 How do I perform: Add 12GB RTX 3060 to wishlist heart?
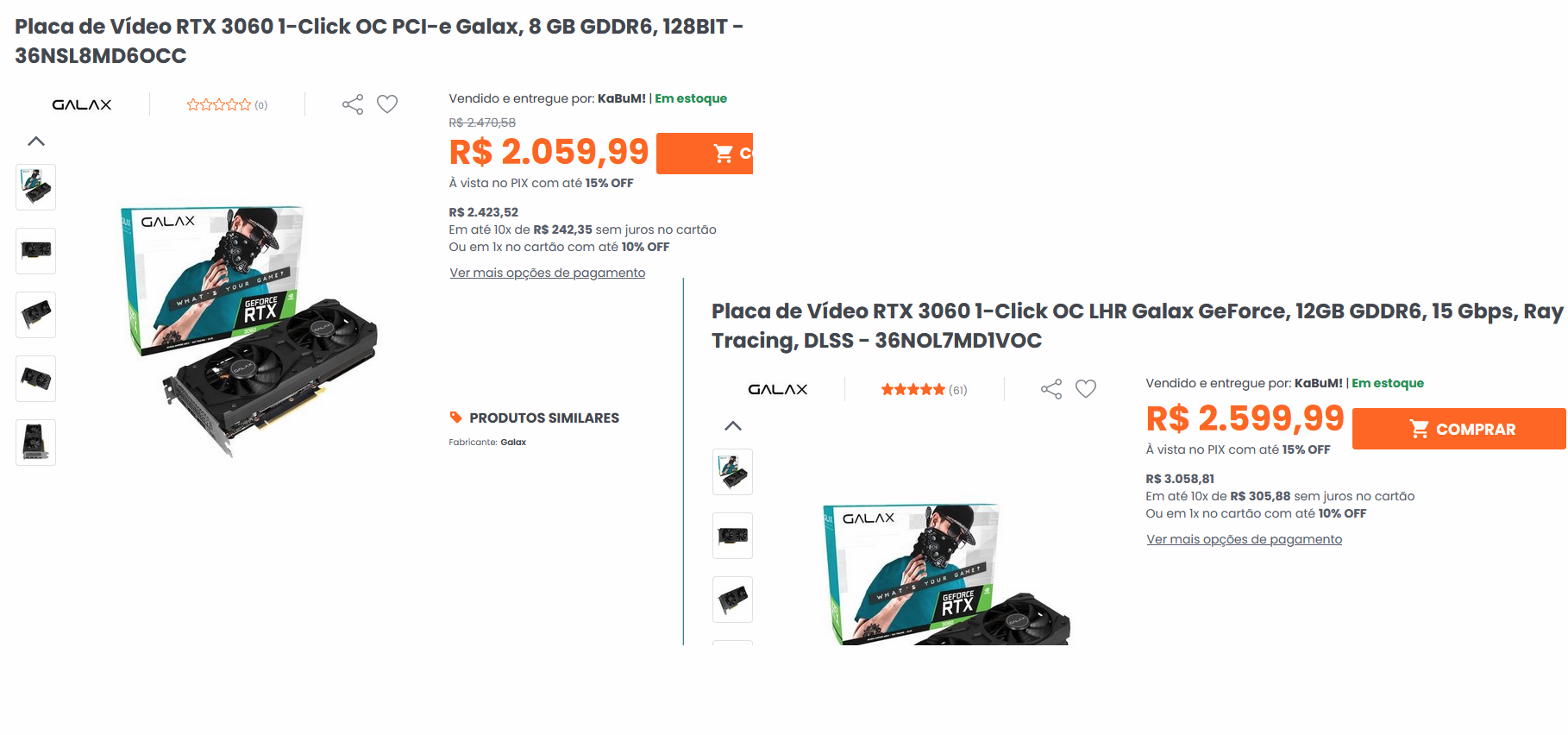(1086, 389)
